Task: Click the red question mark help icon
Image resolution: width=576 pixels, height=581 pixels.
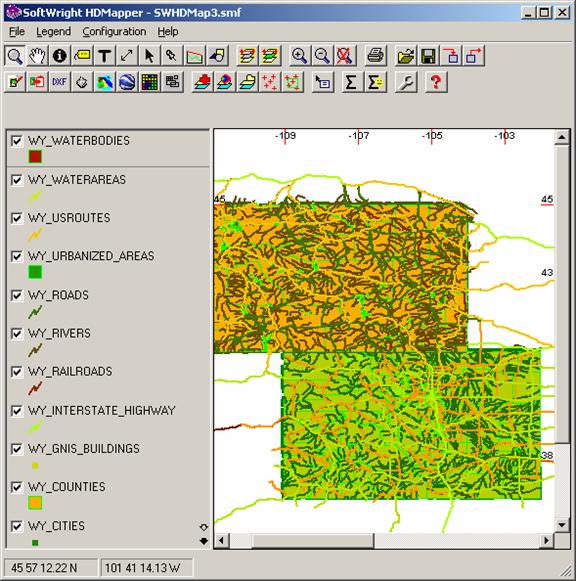Action: point(436,82)
